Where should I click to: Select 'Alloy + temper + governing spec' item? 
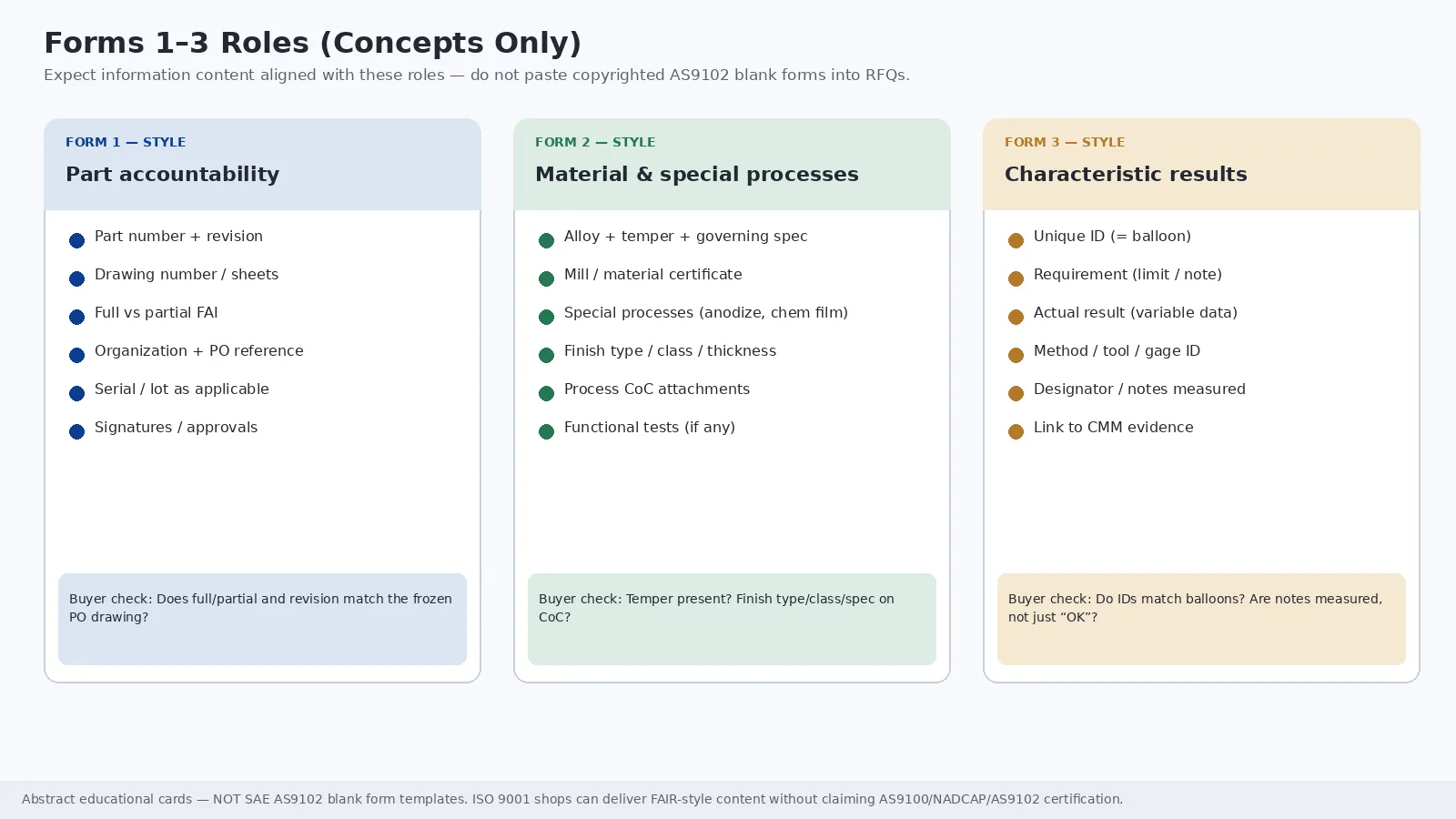(685, 236)
